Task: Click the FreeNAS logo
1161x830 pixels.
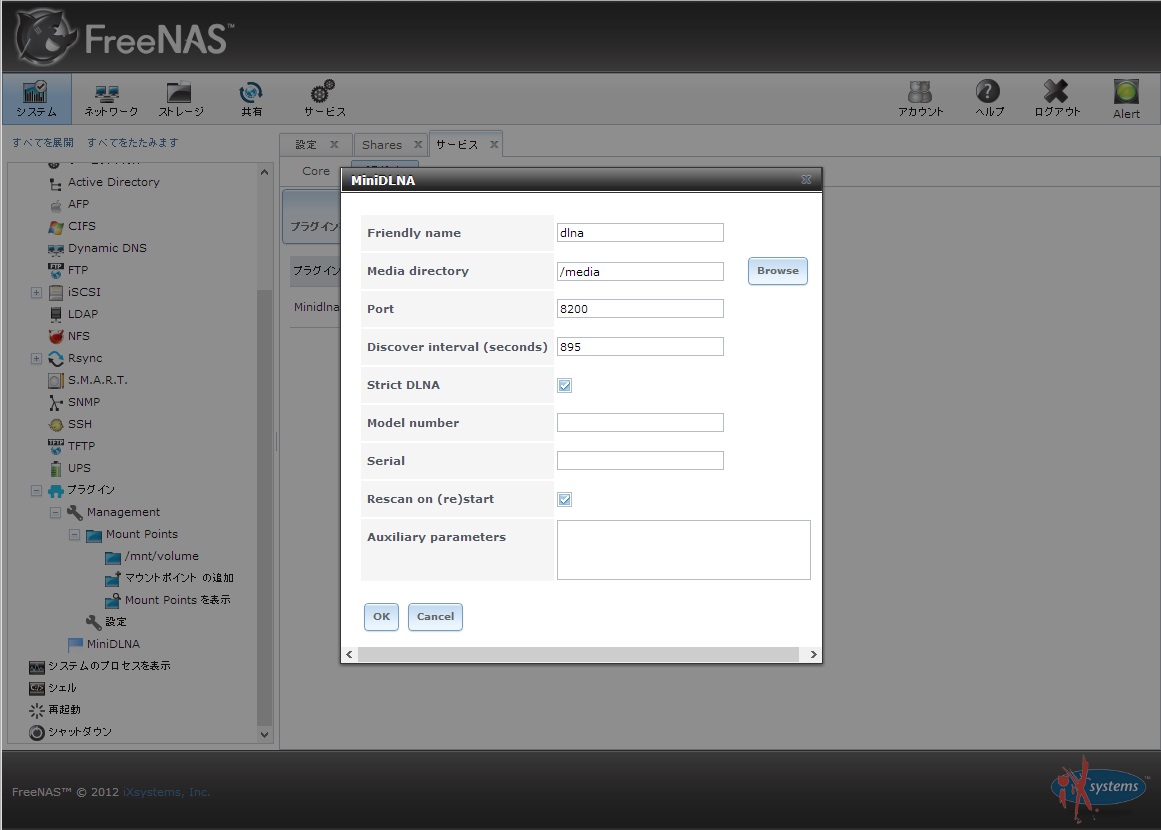Action: 124,37
